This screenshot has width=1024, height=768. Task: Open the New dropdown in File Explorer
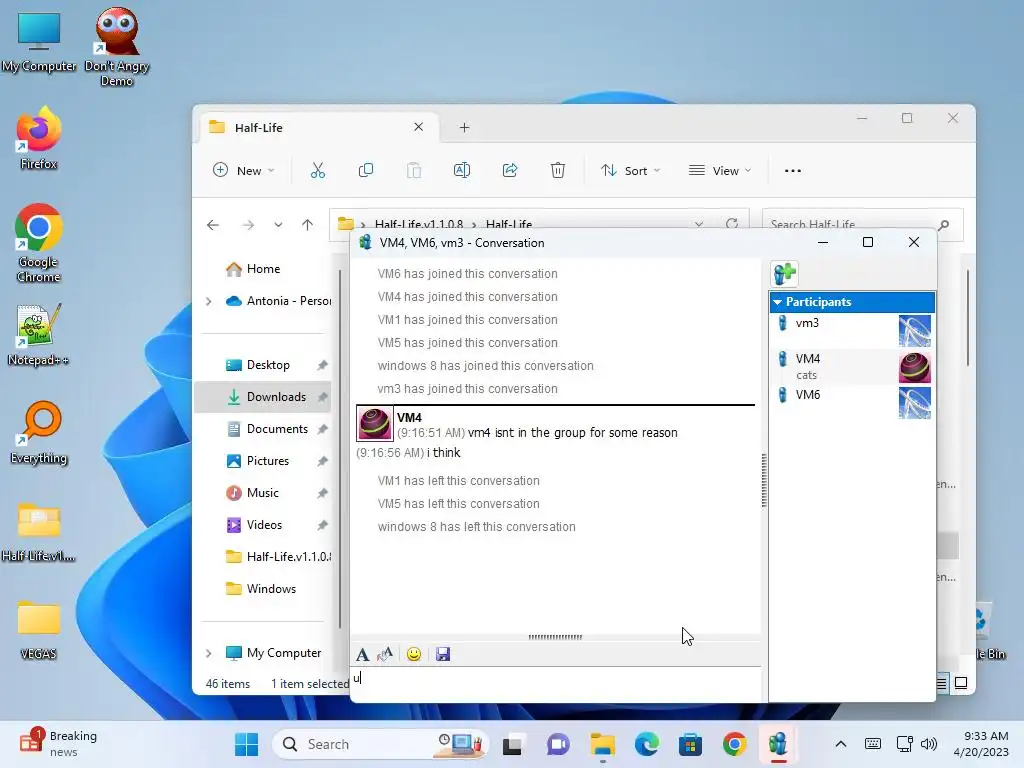coord(244,170)
